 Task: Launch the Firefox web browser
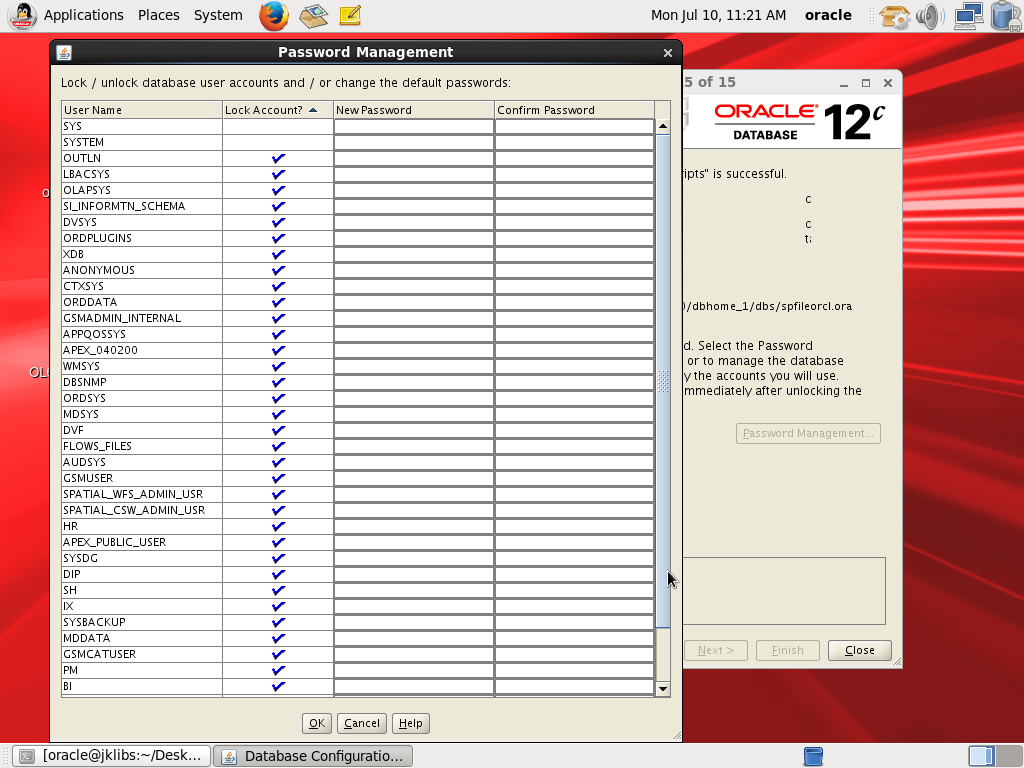(x=273, y=15)
